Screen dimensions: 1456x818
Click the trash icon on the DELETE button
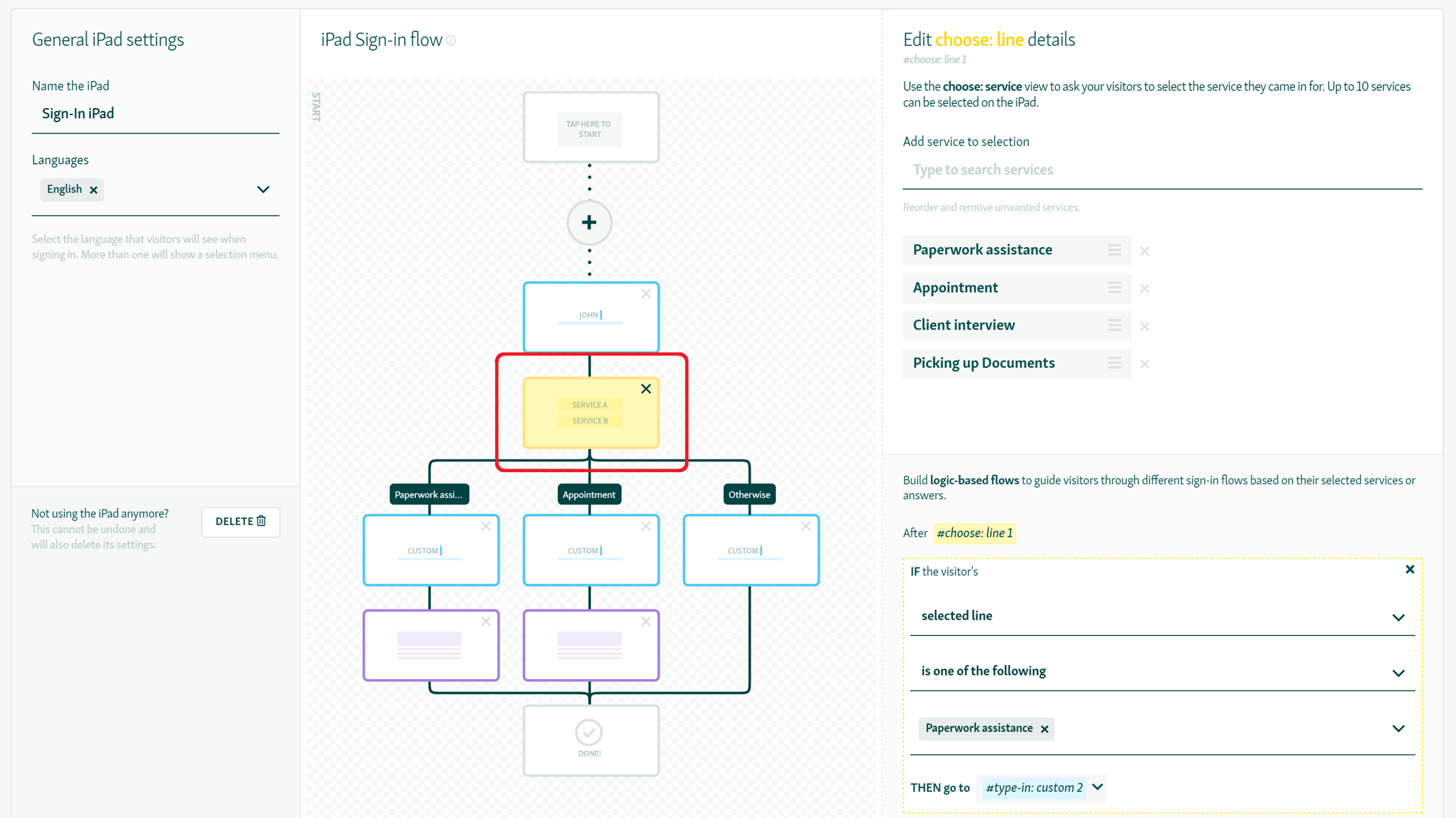(x=262, y=521)
